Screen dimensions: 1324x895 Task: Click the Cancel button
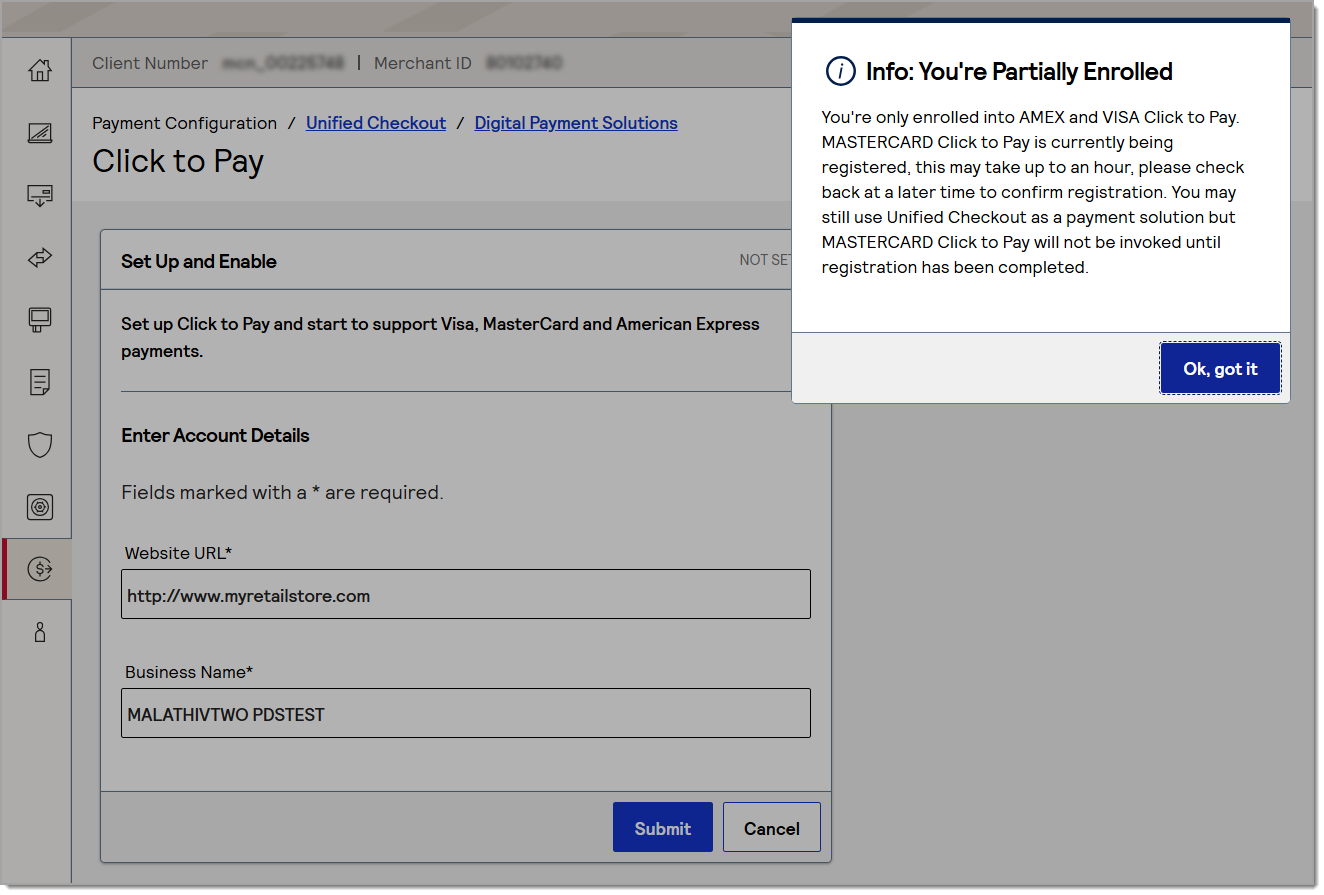(771, 828)
